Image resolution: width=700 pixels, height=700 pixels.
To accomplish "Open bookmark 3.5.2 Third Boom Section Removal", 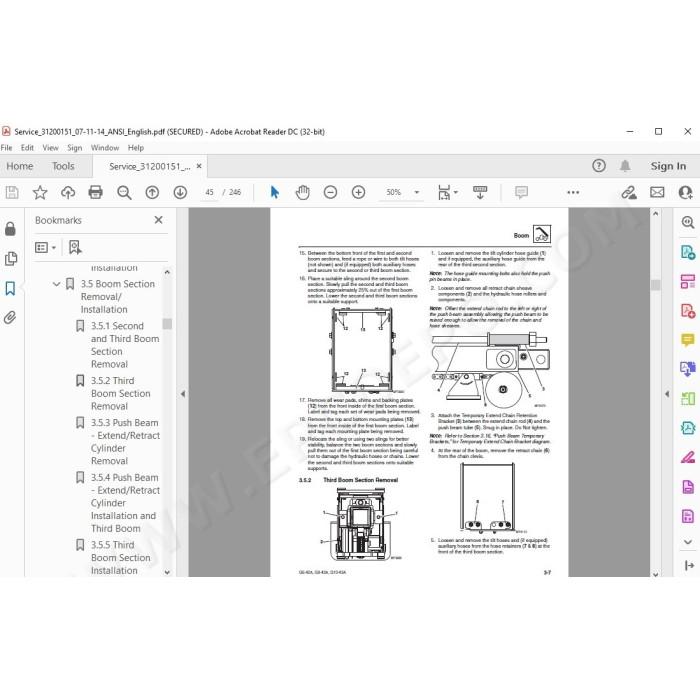I will [x=120, y=393].
